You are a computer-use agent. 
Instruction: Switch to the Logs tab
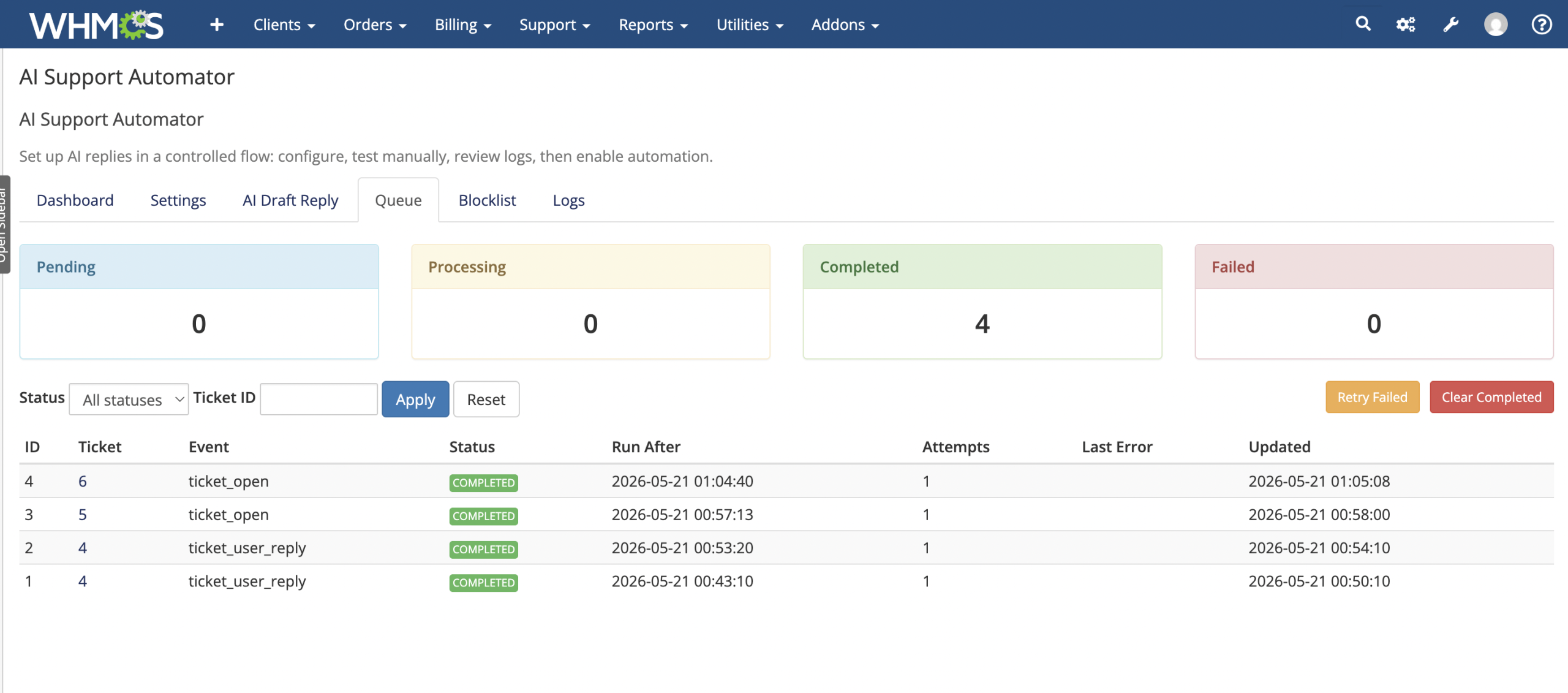(x=568, y=200)
